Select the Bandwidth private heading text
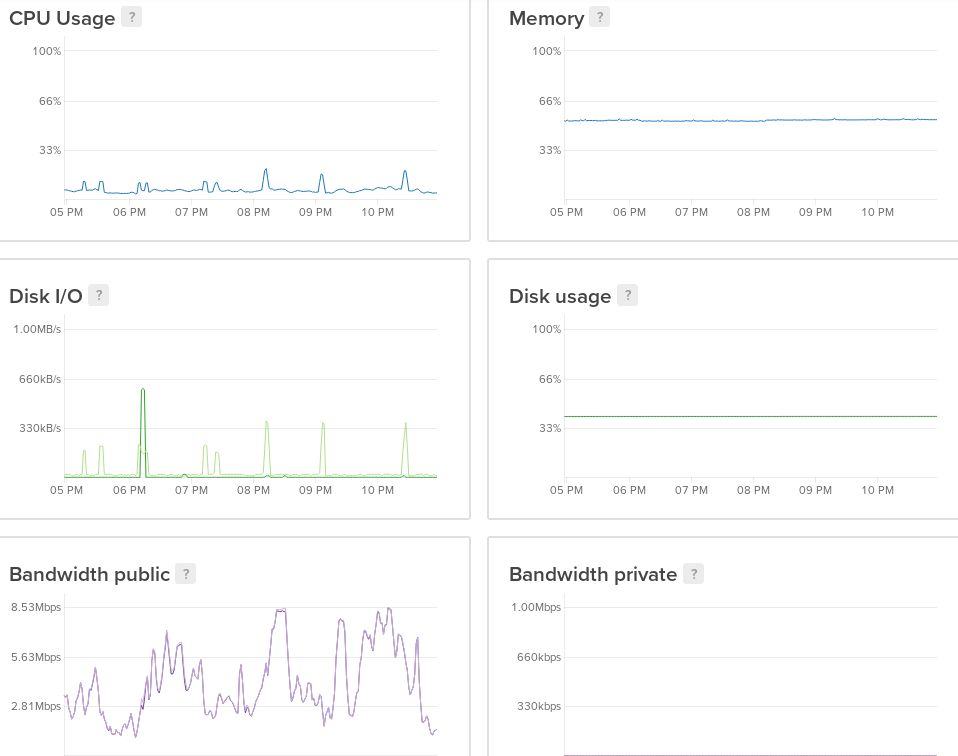958x756 pixels. [592, 574]
